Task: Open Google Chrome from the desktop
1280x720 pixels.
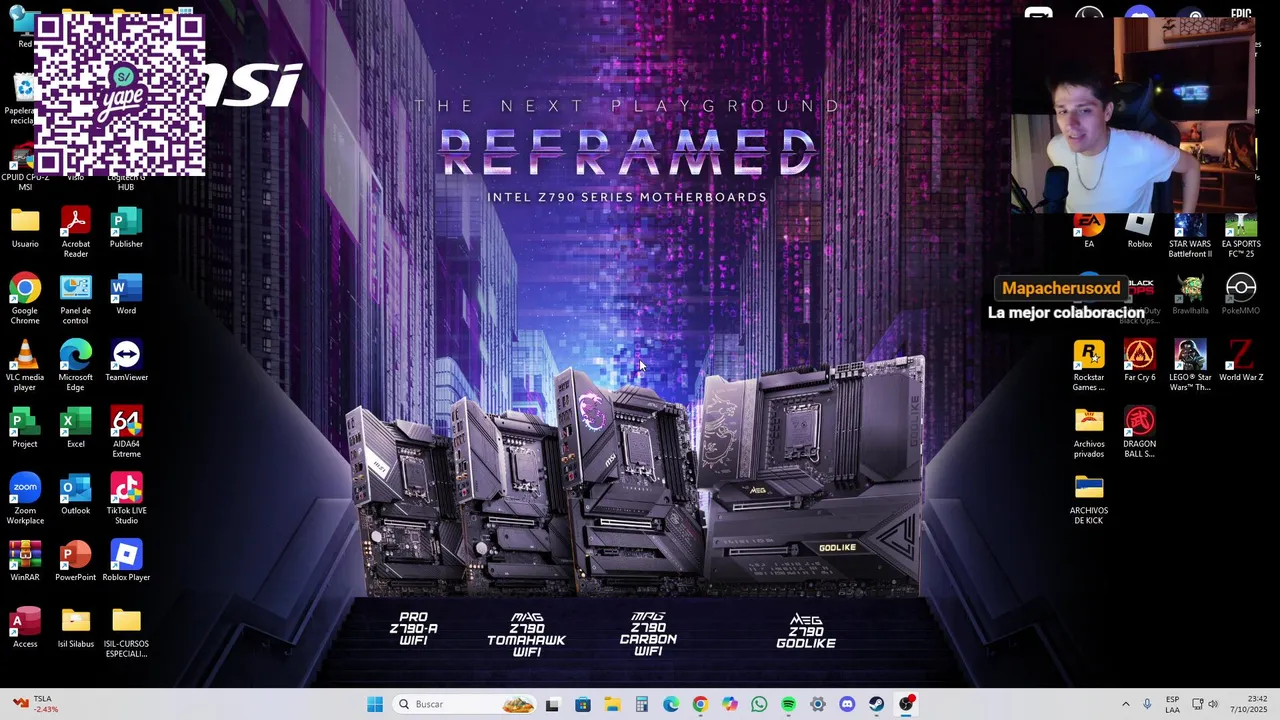Action: click(x=25, y=299)
